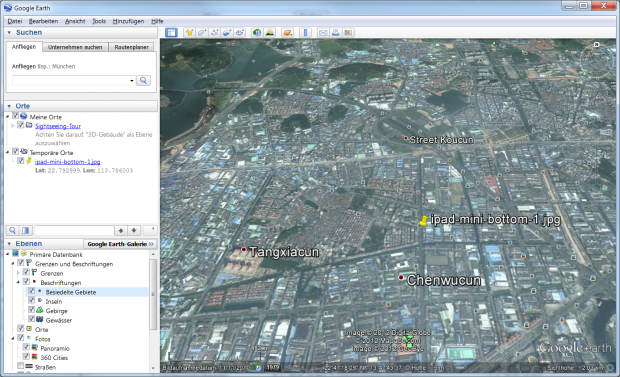Open the Ansicht menu
The height and width of the screenshot is (377, 620).
pyautogui.click(x=75, y=21)
